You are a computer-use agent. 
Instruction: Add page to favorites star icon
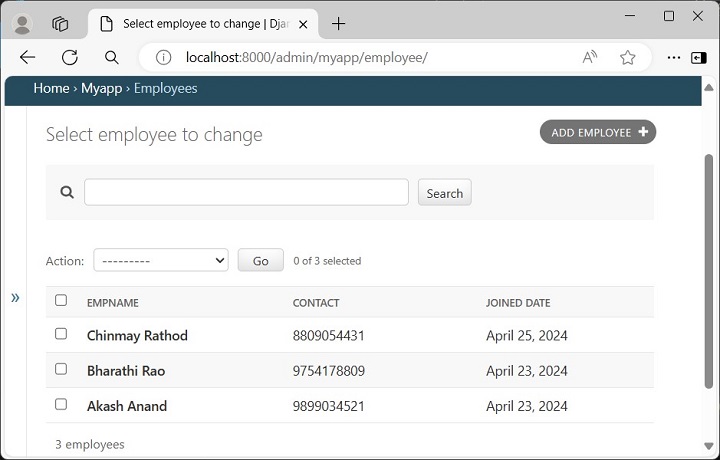627,57
